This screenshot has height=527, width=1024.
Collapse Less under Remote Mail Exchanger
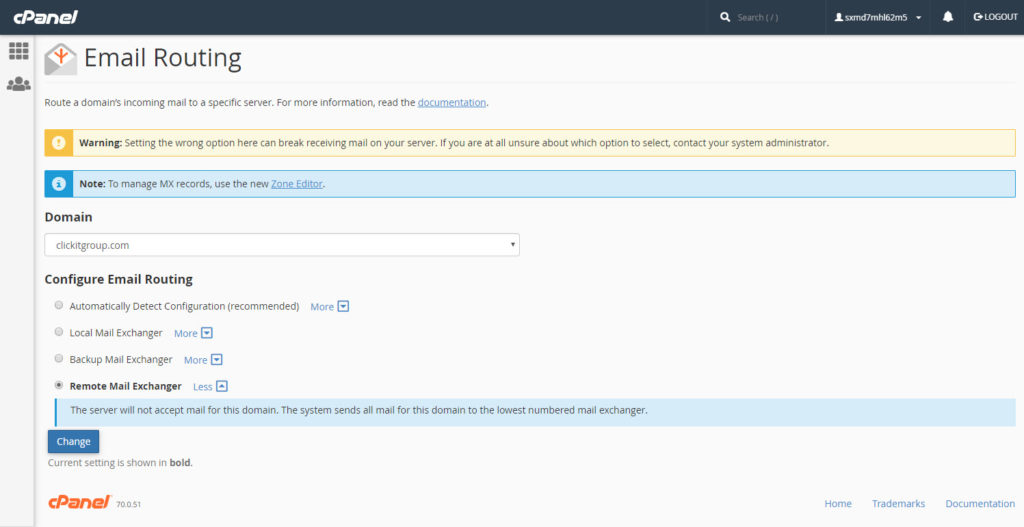210,386
